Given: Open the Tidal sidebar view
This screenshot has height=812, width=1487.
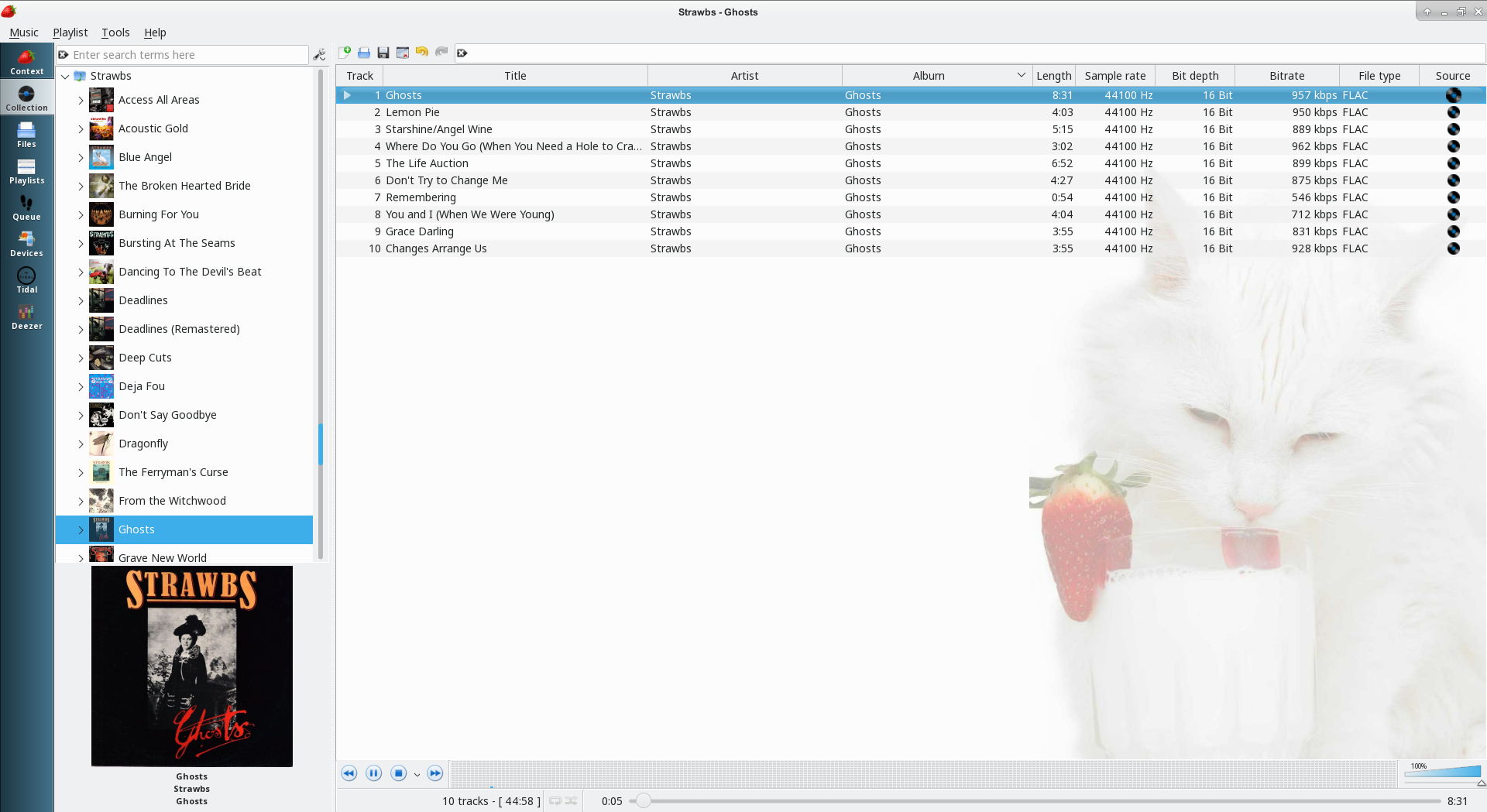Looking at the screenshot, I should click(27, 280).
